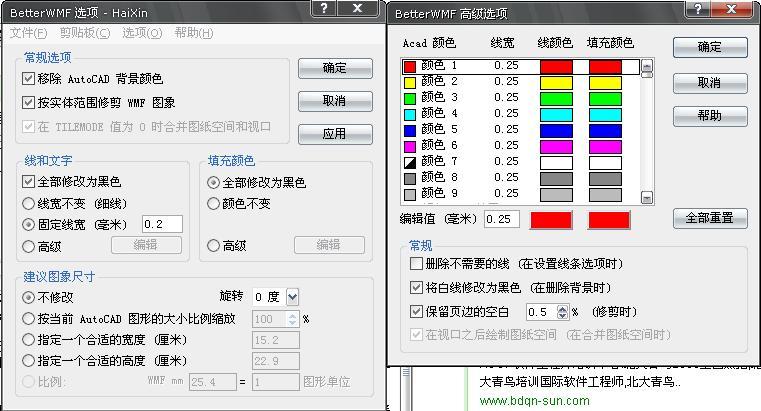Click 编辑值 line color red swatch
This screenshot has width=761, height=411.
[x=551, y=220]
